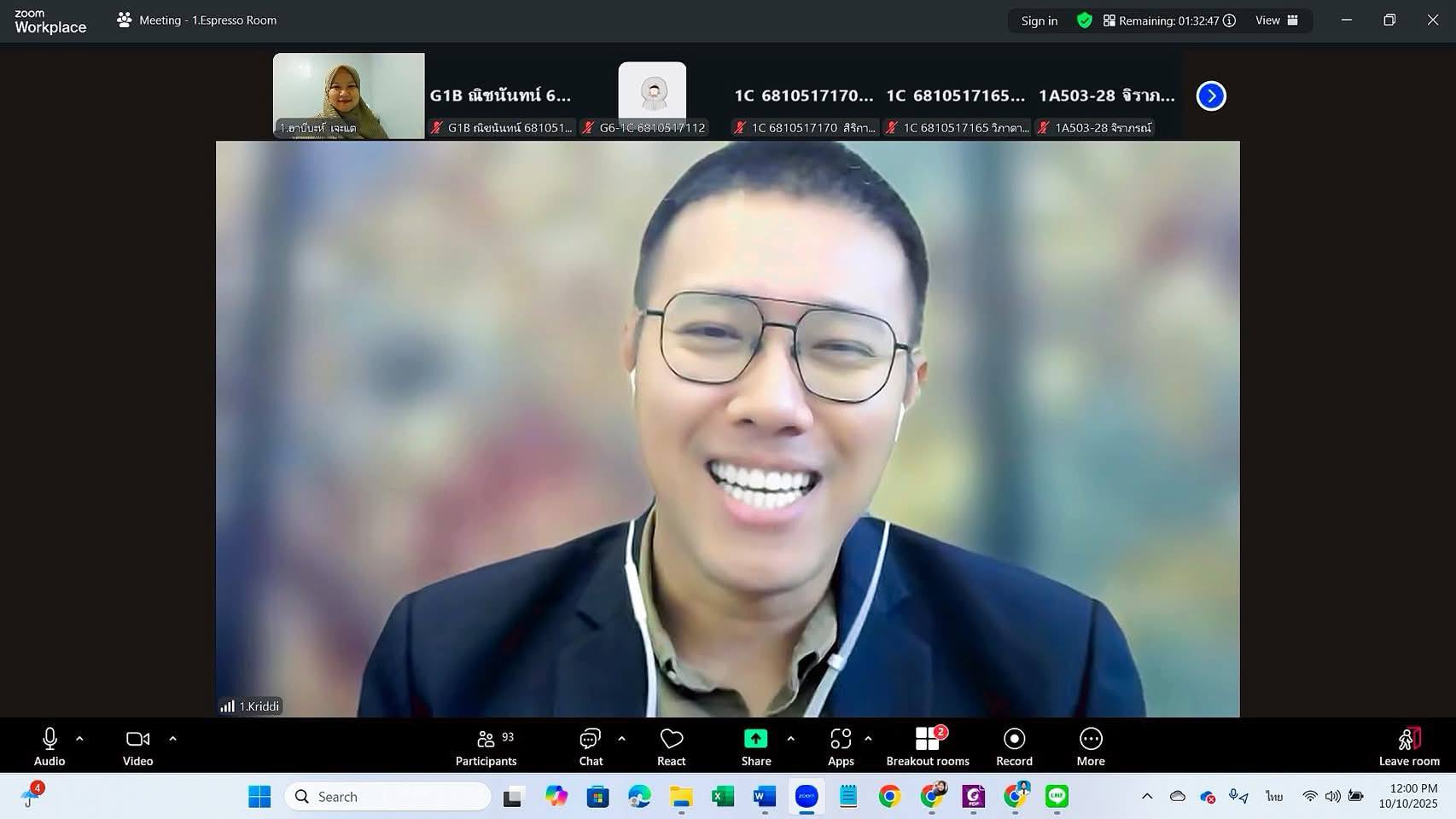Screen dimensions: 1456x819
Task: Open the Chat panel
Action: 591,746
